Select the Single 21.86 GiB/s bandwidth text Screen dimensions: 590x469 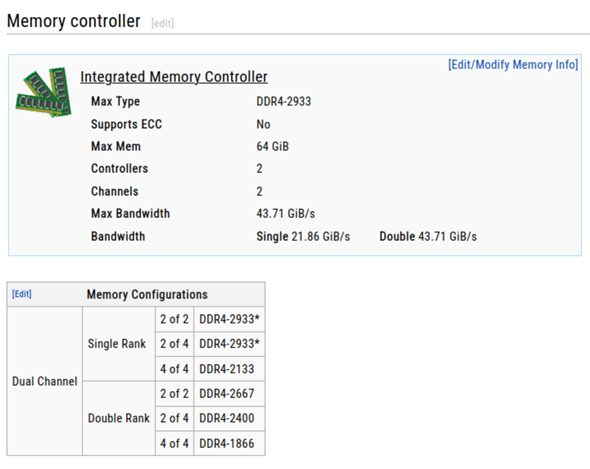(303, 236)
